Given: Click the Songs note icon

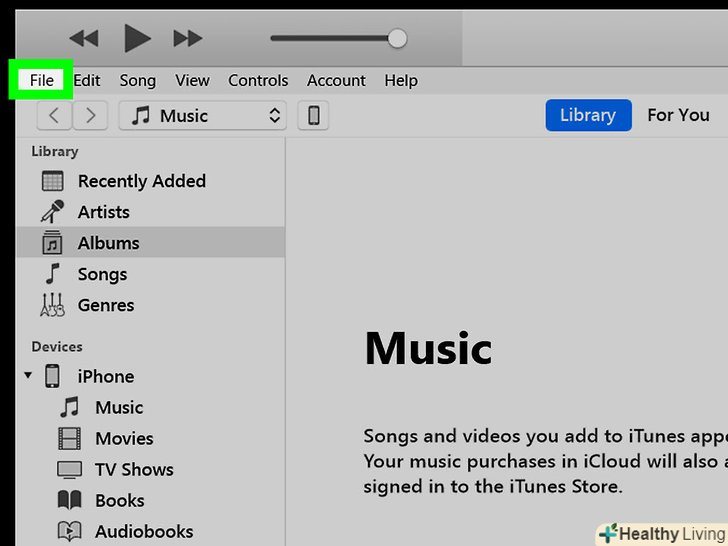Looking at the screenshot, I should pos(53,273).
